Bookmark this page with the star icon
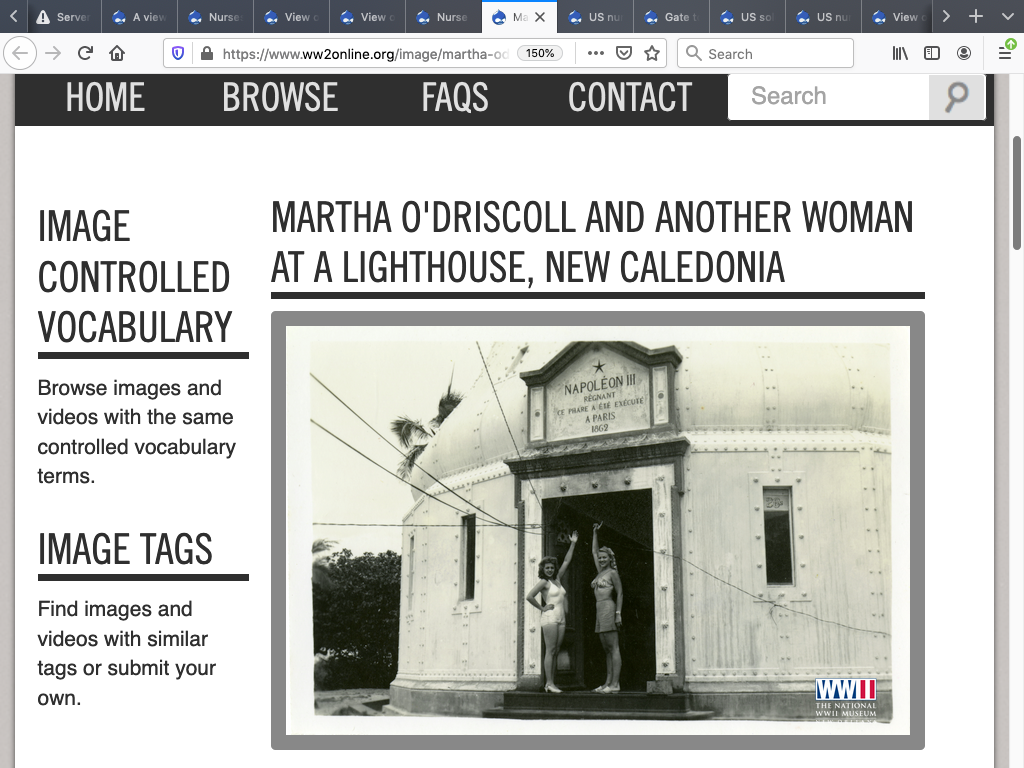The image size is (1024, 768). click(652, 54)
